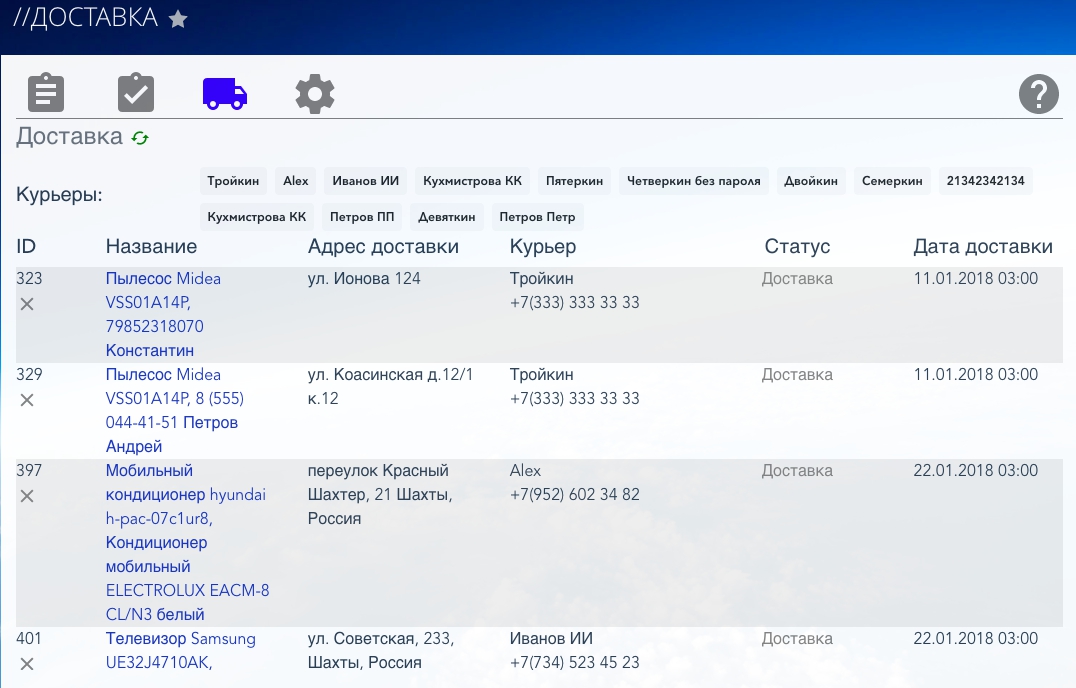Screen dimensions: 1076x688
Task: Remove order 397 using its X icon
Action: click(x=27, y=496)
